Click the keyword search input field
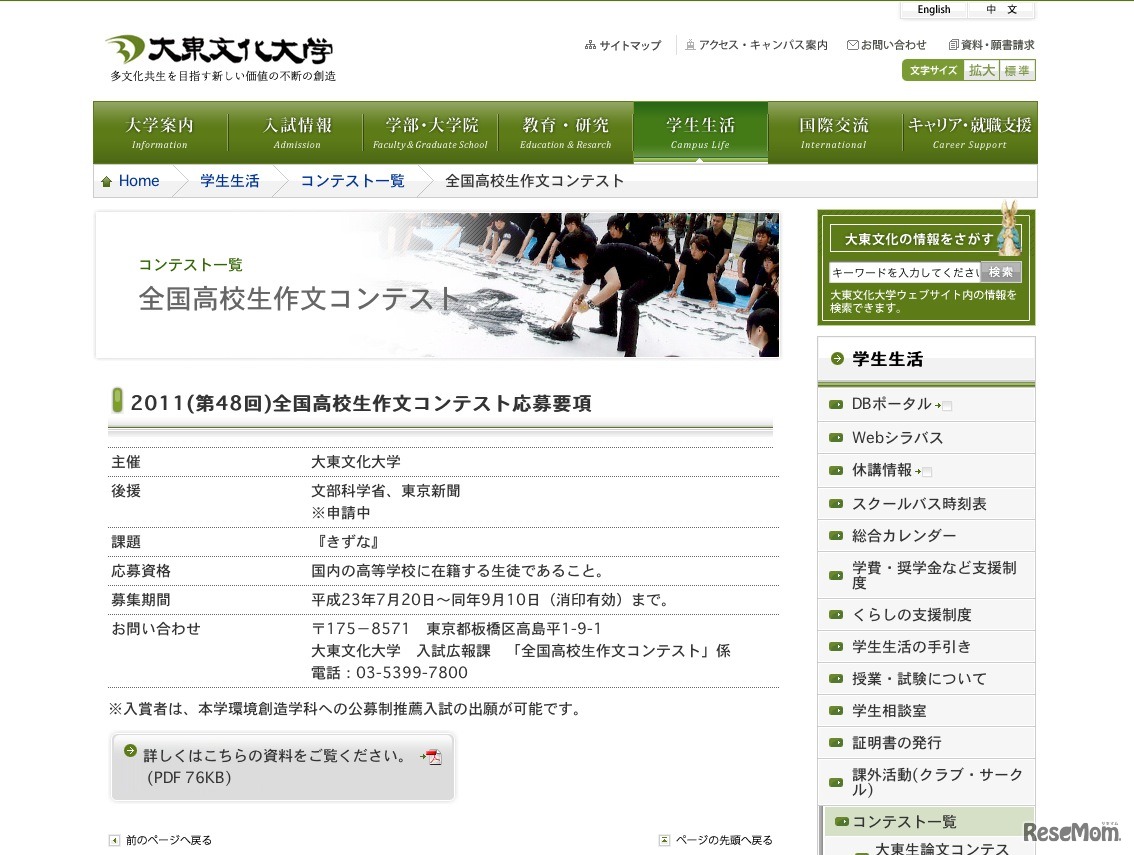 point(900,271)
